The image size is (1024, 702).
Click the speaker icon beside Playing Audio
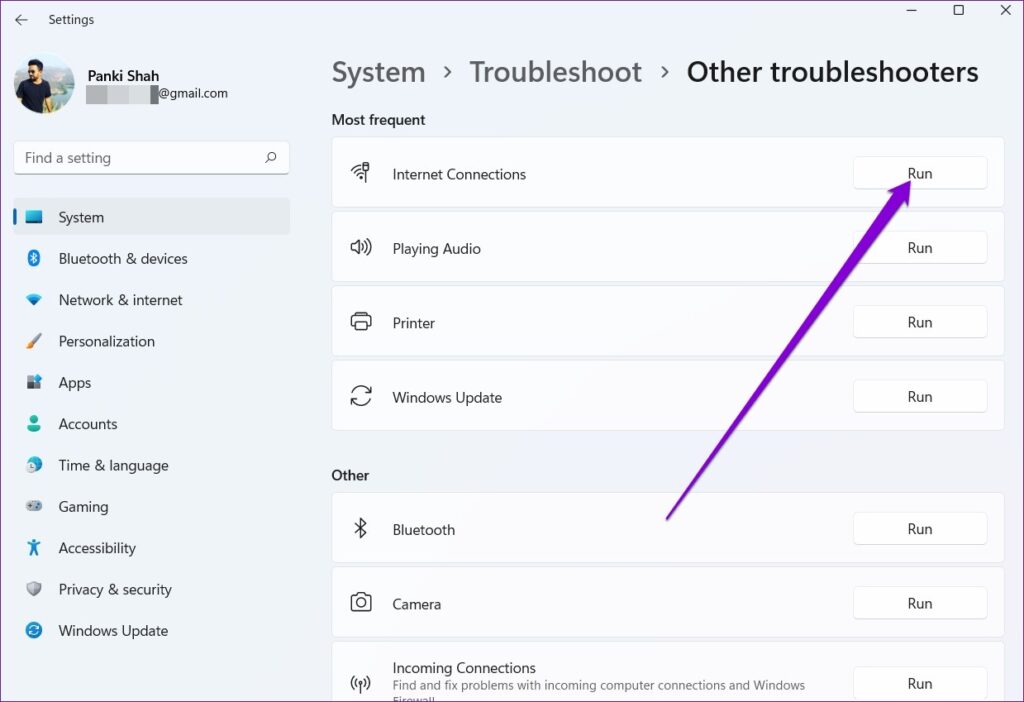[362, 248]
